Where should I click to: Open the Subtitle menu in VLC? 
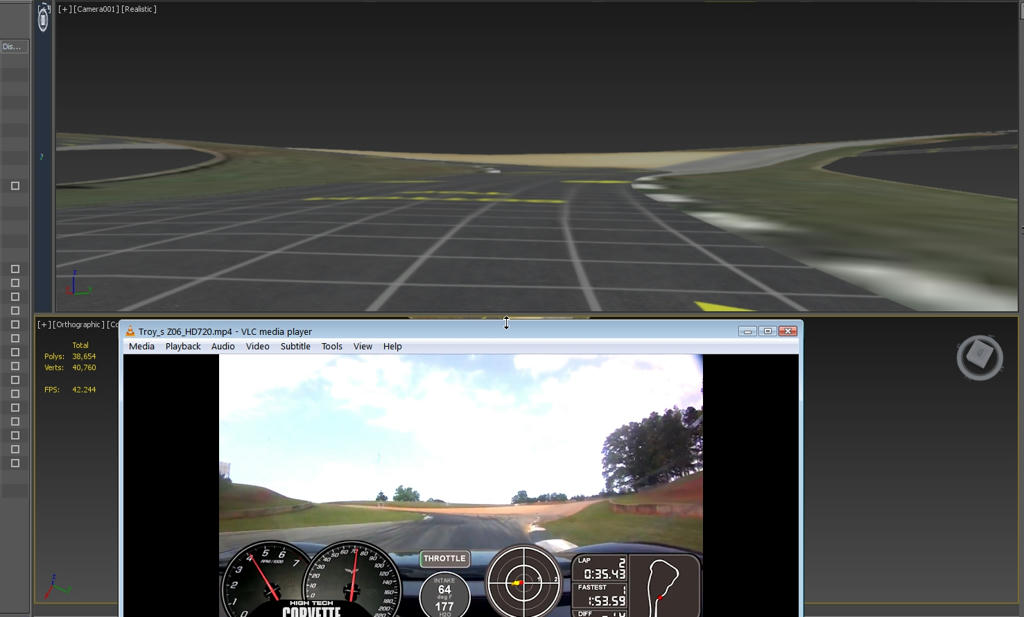(x=295, y=347)
